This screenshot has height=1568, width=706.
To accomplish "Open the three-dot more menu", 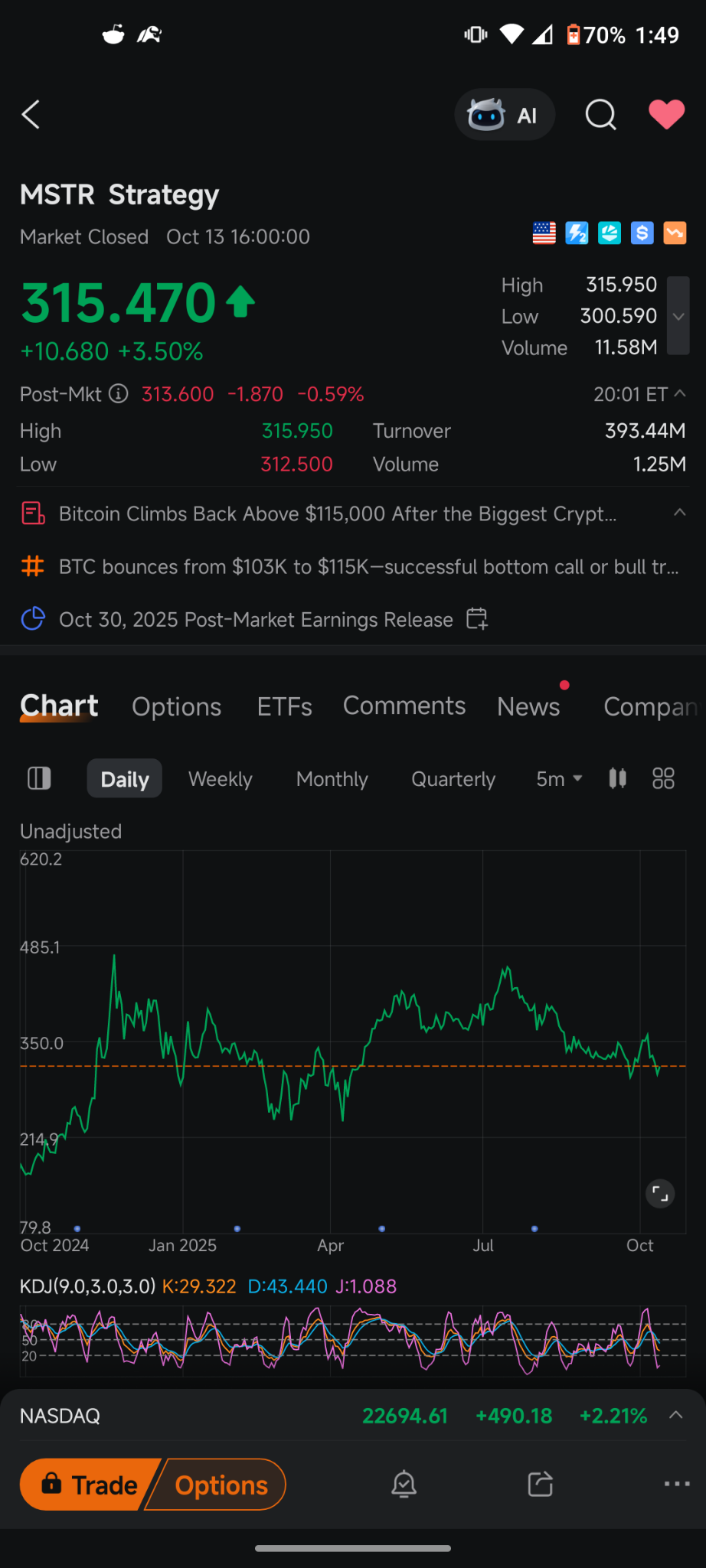I will tap(677, 1485).
